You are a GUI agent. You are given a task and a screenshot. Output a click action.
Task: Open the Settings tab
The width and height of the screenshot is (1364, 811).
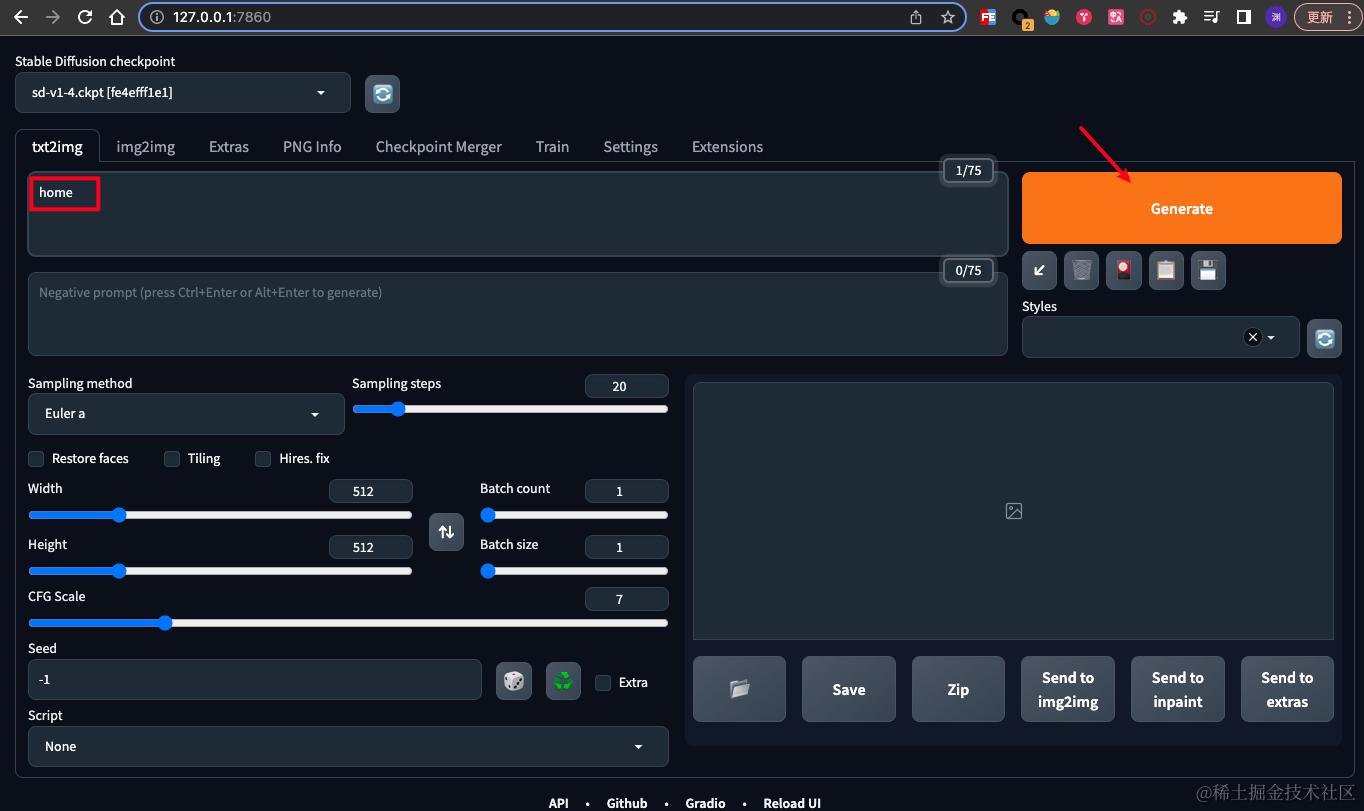[x=631, y=147]
